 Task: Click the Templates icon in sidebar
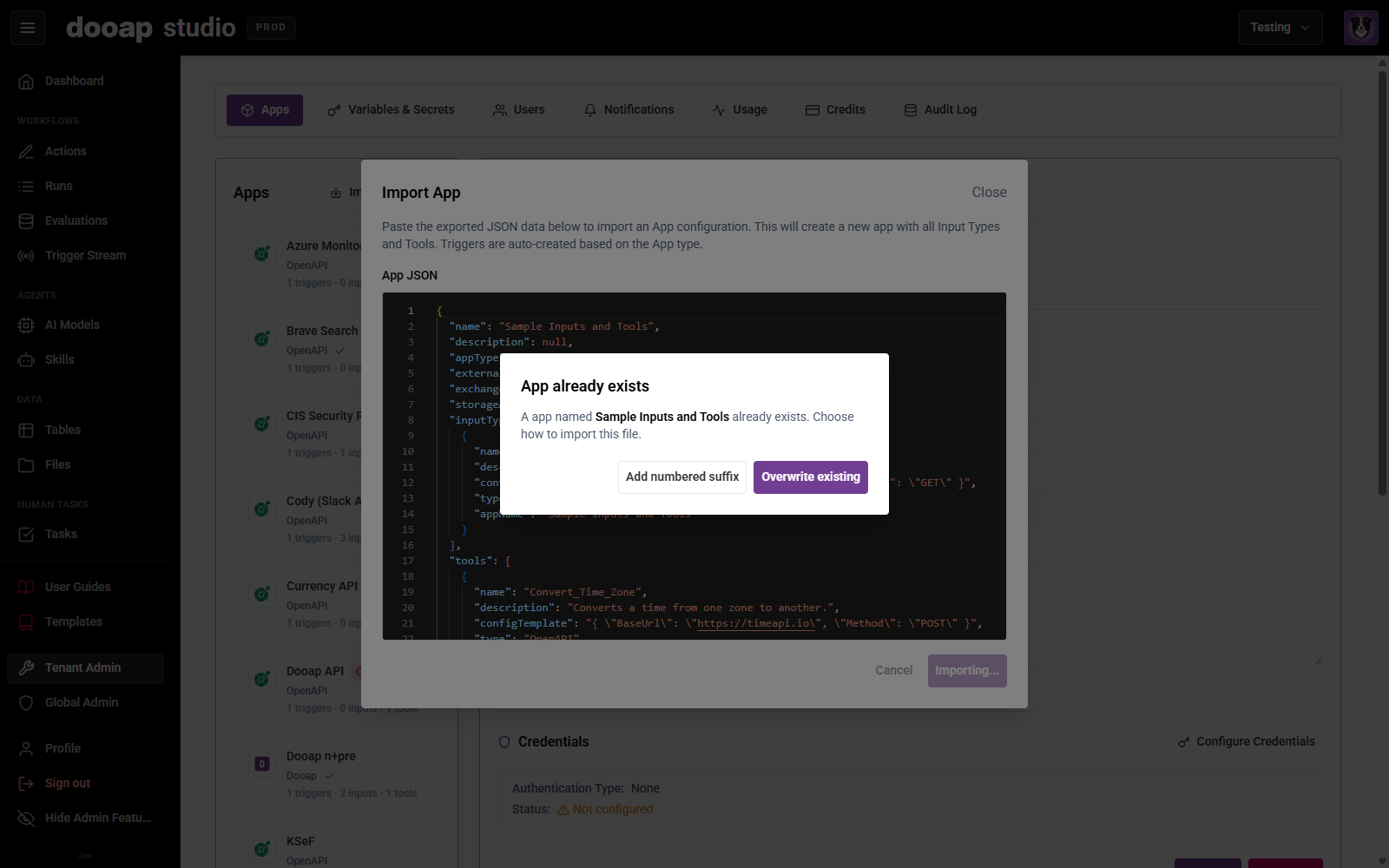click(26, 621)
